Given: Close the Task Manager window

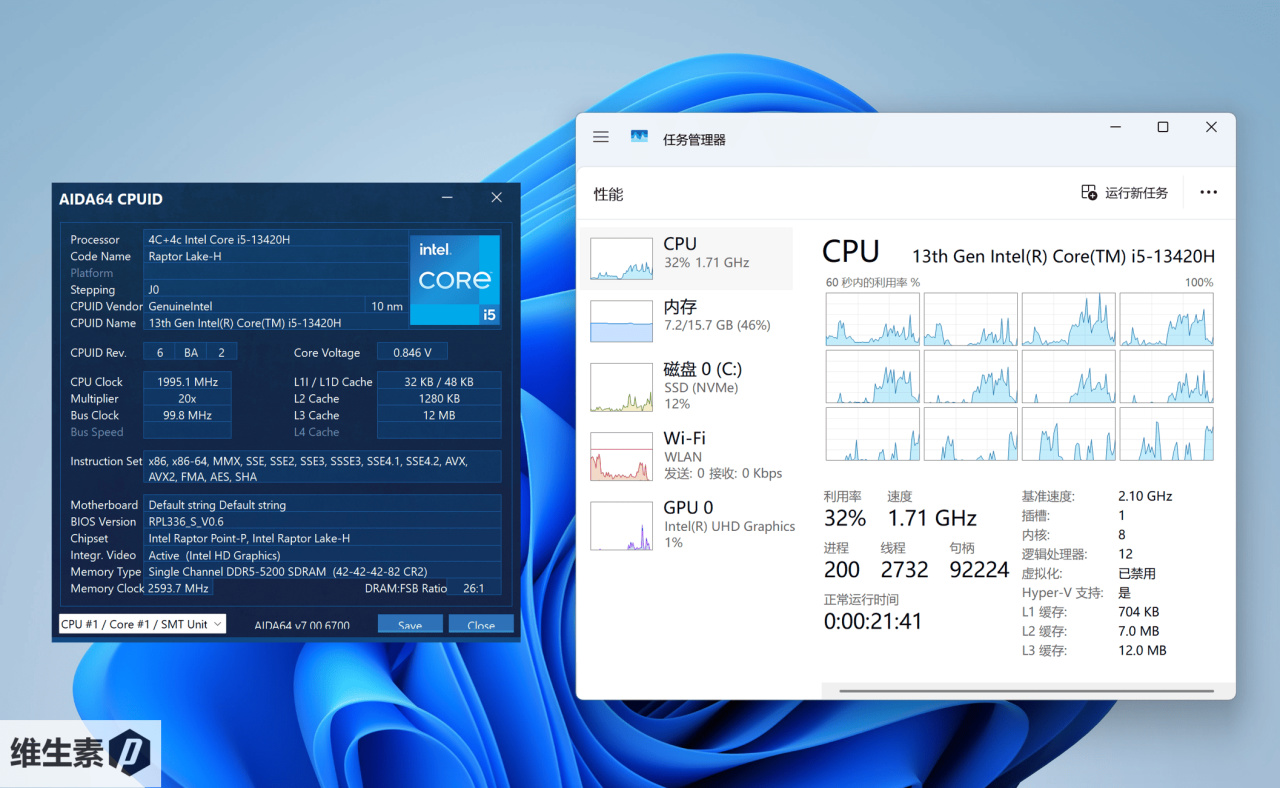Looking at the screenshot, I should pos(1211,127).
